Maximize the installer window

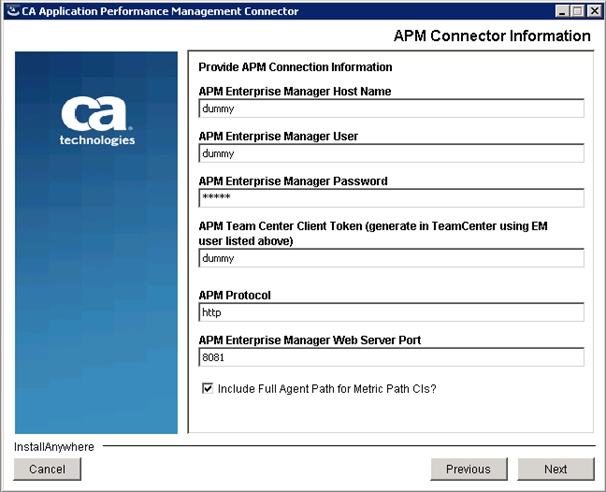point(578,11)
